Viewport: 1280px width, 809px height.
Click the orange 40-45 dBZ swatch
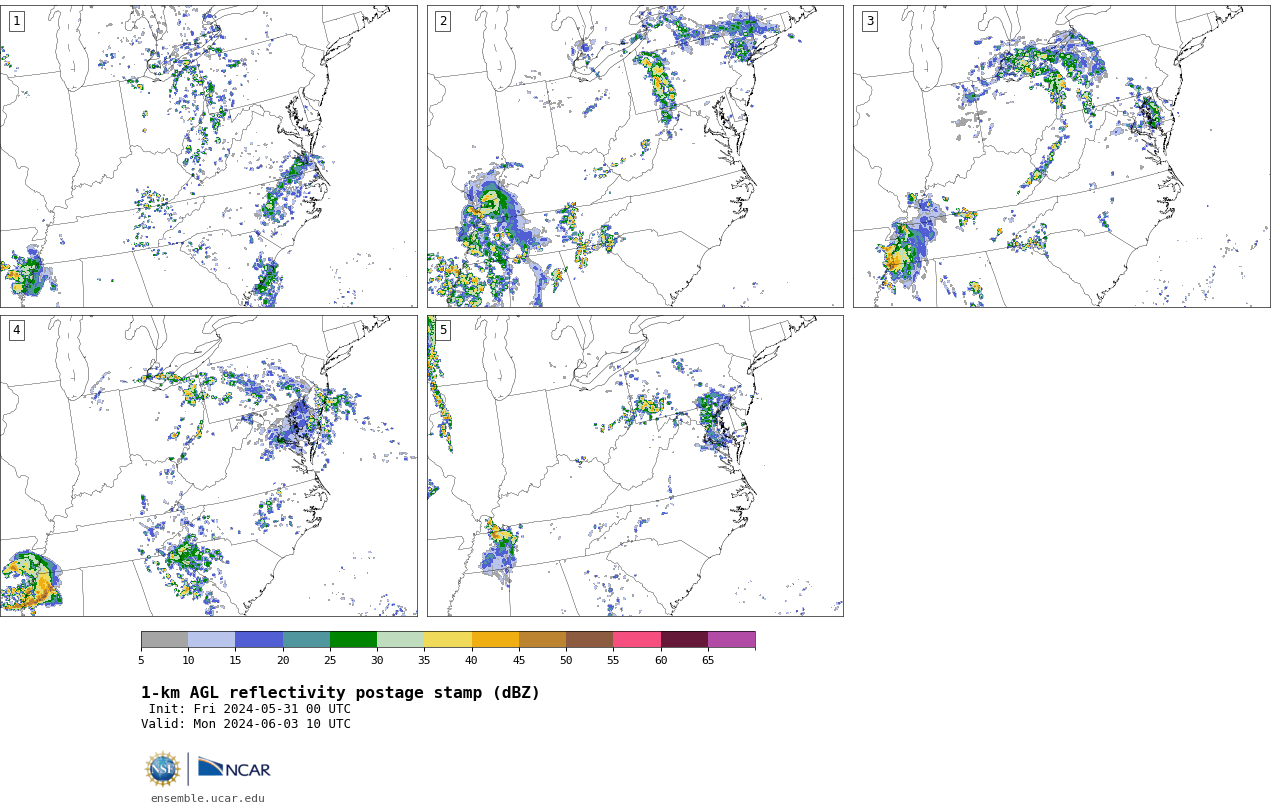pyautogui.click(x=495, y=640)
